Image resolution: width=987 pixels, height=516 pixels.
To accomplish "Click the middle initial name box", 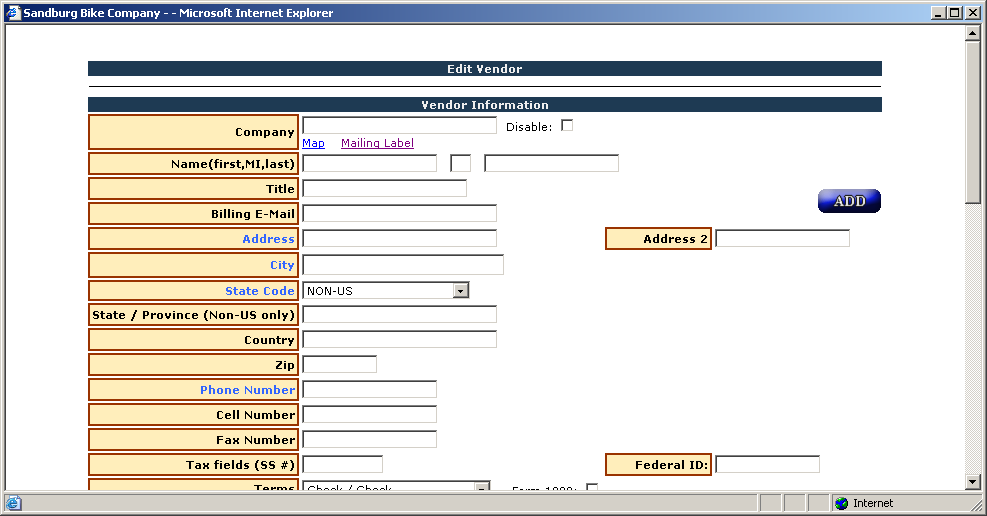I will tap(460, 163).
